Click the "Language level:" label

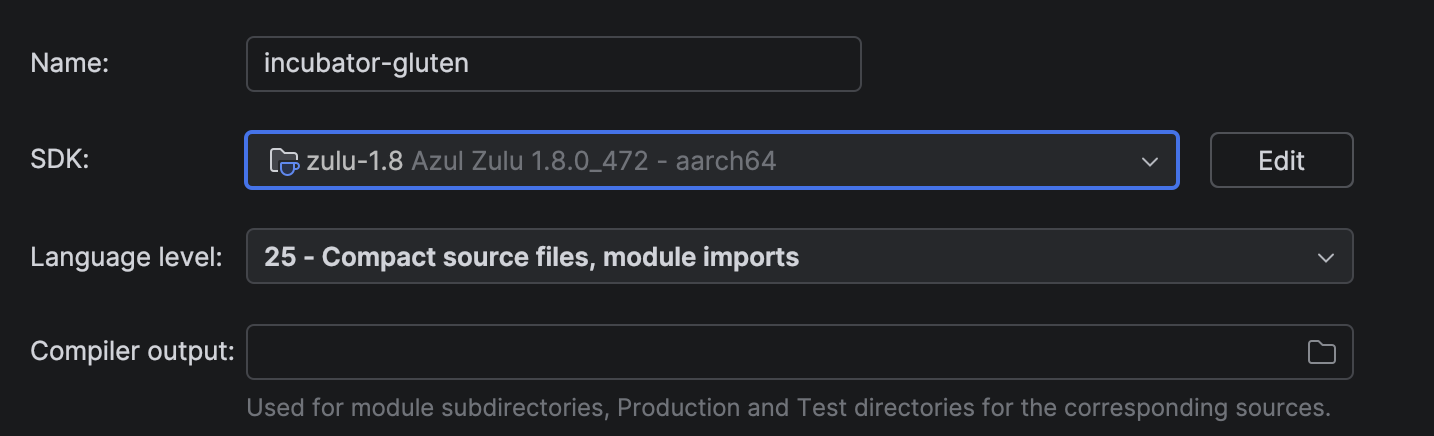pyautogui.click(x=127, y=257)
